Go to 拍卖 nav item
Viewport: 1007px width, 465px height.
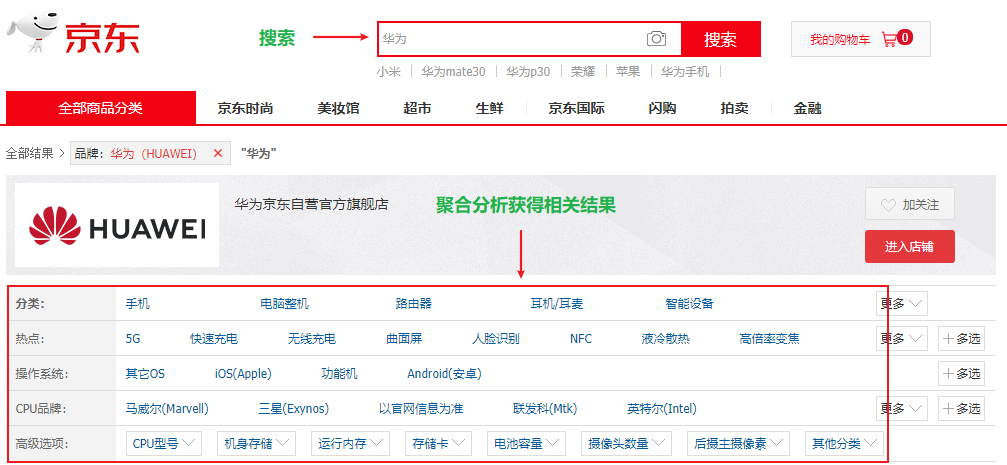(734, 109)
